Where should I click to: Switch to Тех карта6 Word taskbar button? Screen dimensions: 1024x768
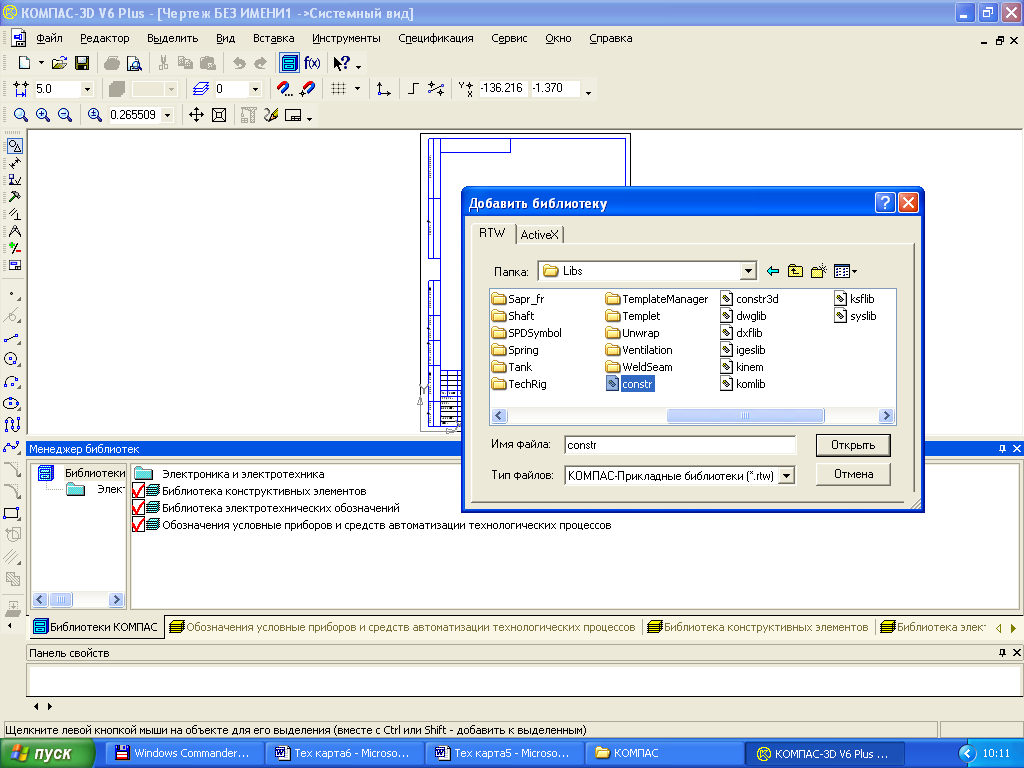coord(344,753)
